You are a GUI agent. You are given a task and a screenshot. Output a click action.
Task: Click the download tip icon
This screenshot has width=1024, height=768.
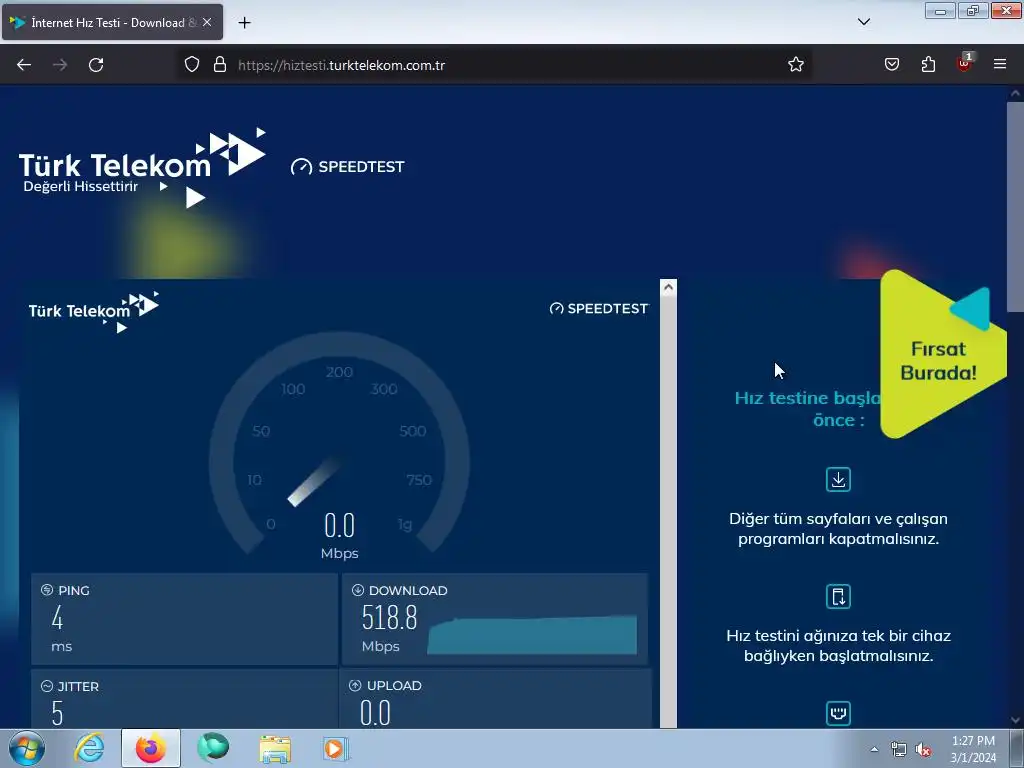(x=839, y=479)
